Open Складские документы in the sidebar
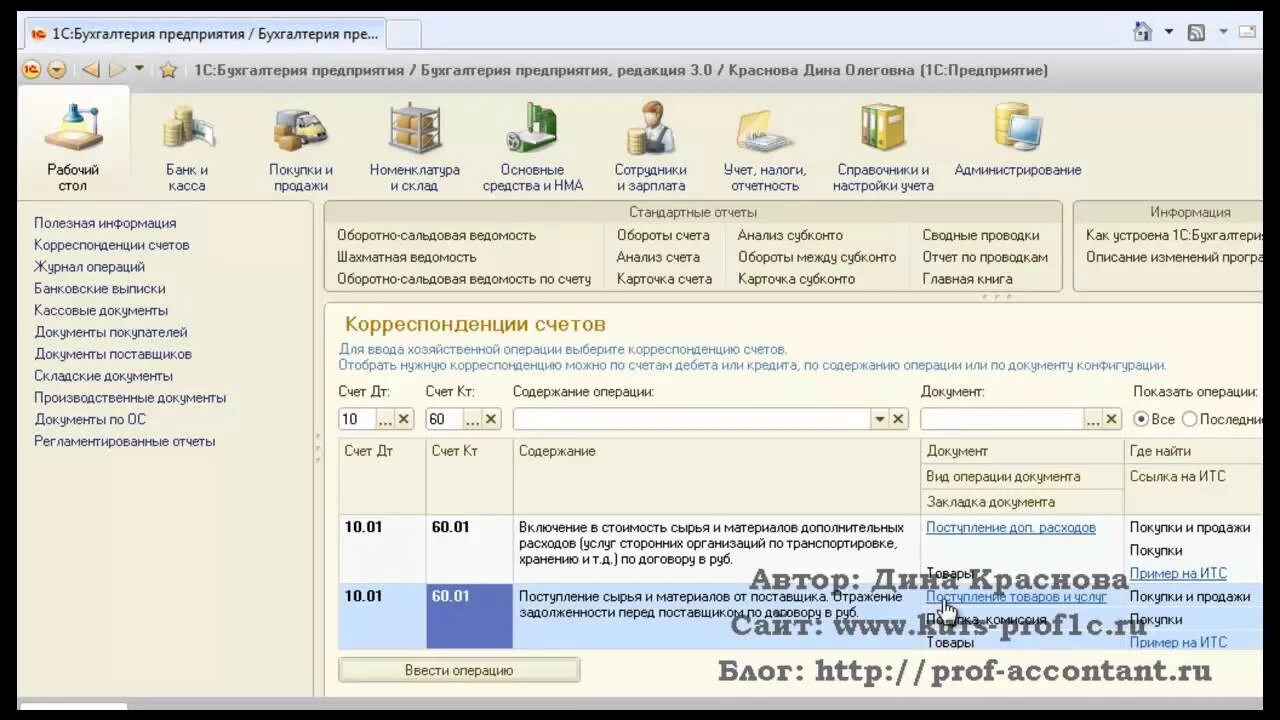 103,376
